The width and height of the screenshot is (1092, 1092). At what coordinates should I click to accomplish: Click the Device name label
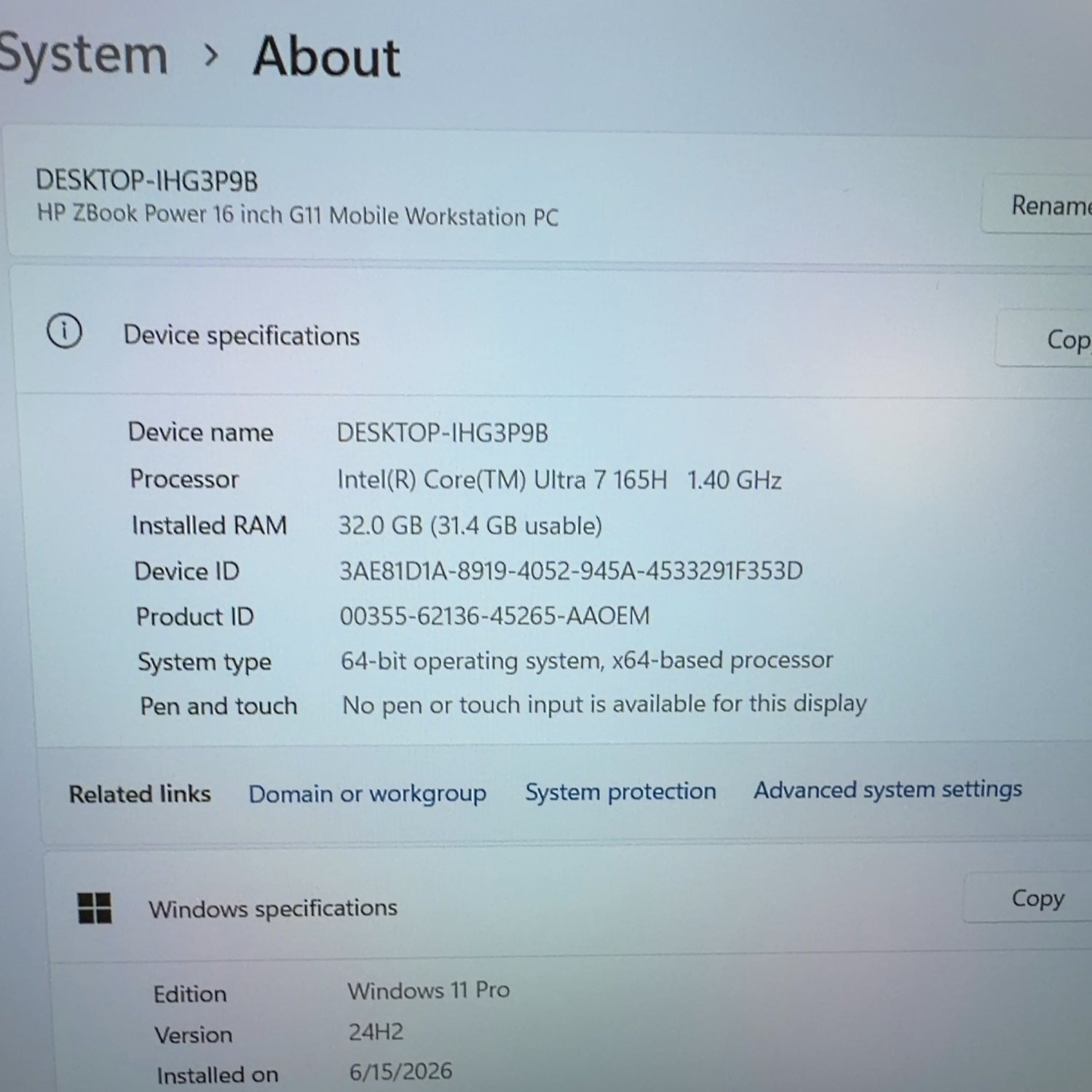click(x=201, y=432)
